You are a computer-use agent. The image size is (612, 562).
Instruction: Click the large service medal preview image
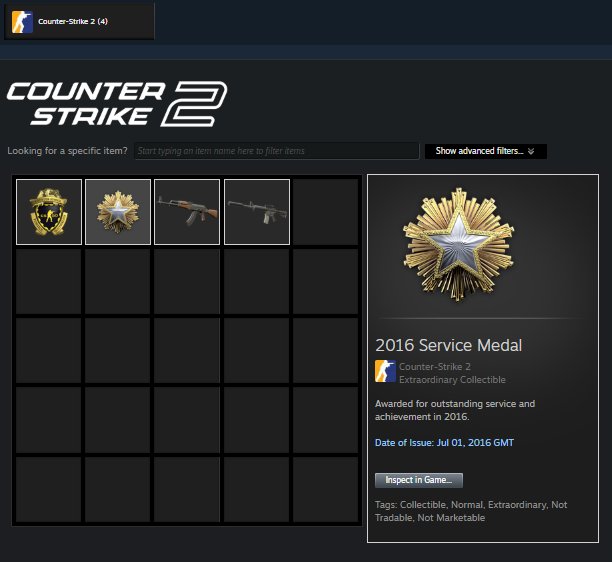coord(459,245)
